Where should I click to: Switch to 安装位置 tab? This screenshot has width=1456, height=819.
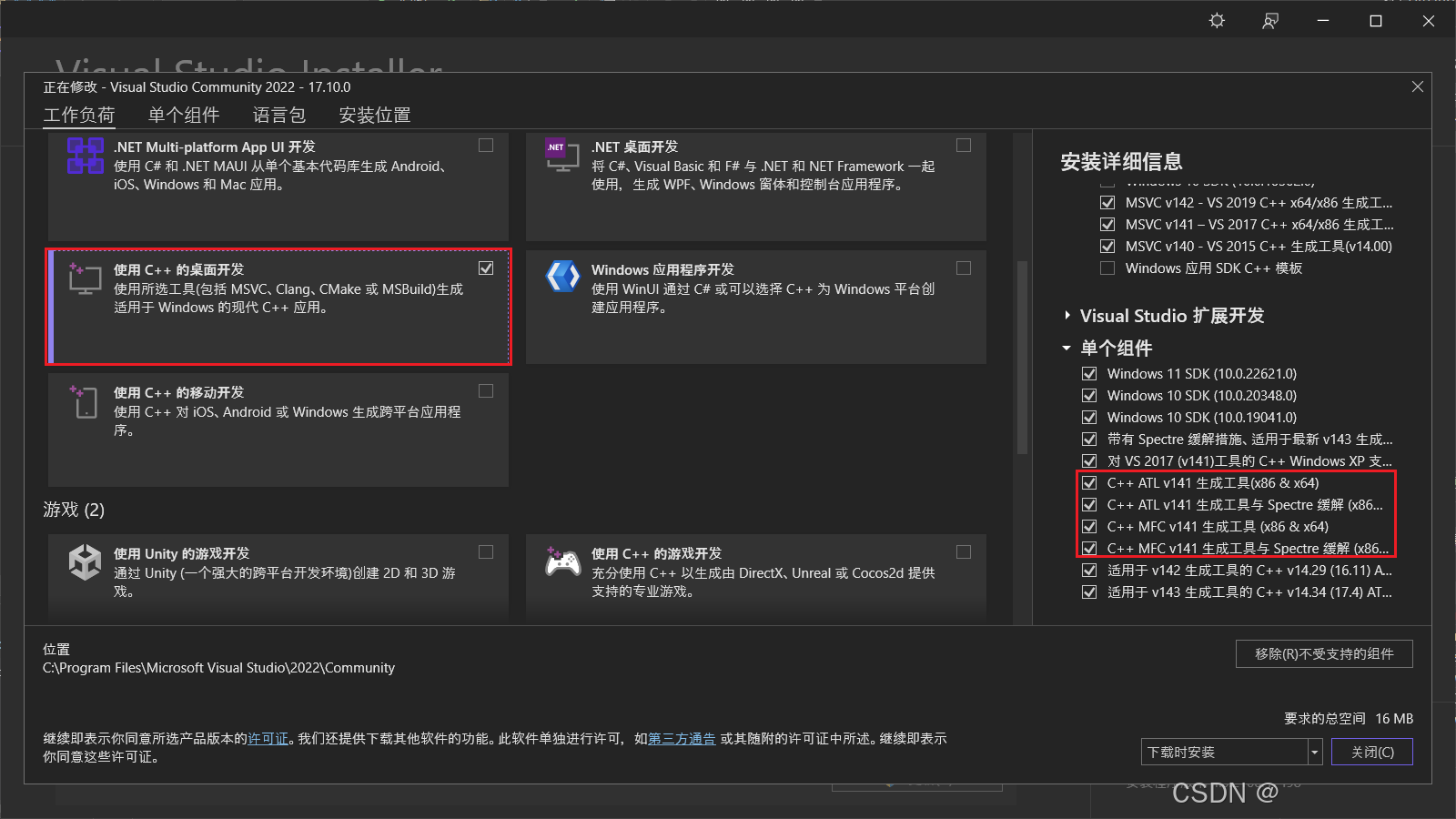[375, 116]
